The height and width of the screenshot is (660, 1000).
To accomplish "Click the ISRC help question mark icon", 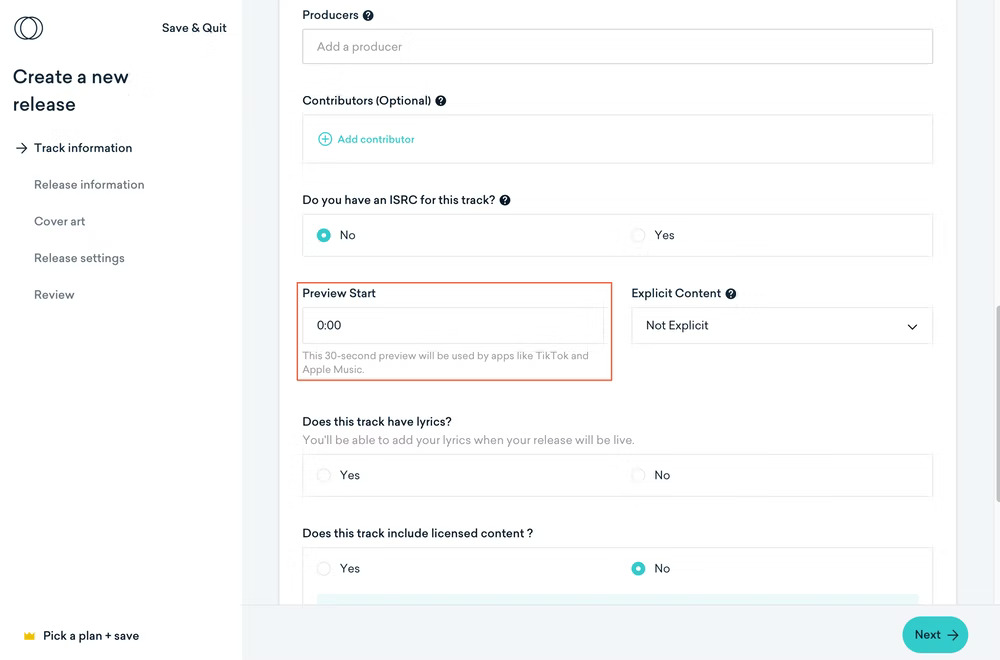I will click(x=505, y=200).
